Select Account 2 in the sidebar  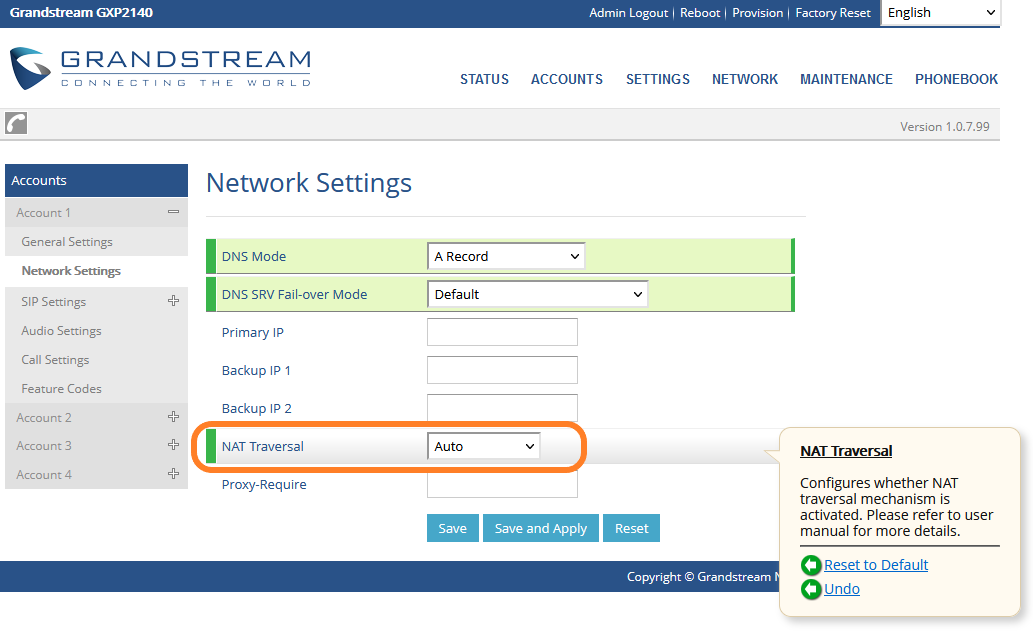(x=43, y=418)
